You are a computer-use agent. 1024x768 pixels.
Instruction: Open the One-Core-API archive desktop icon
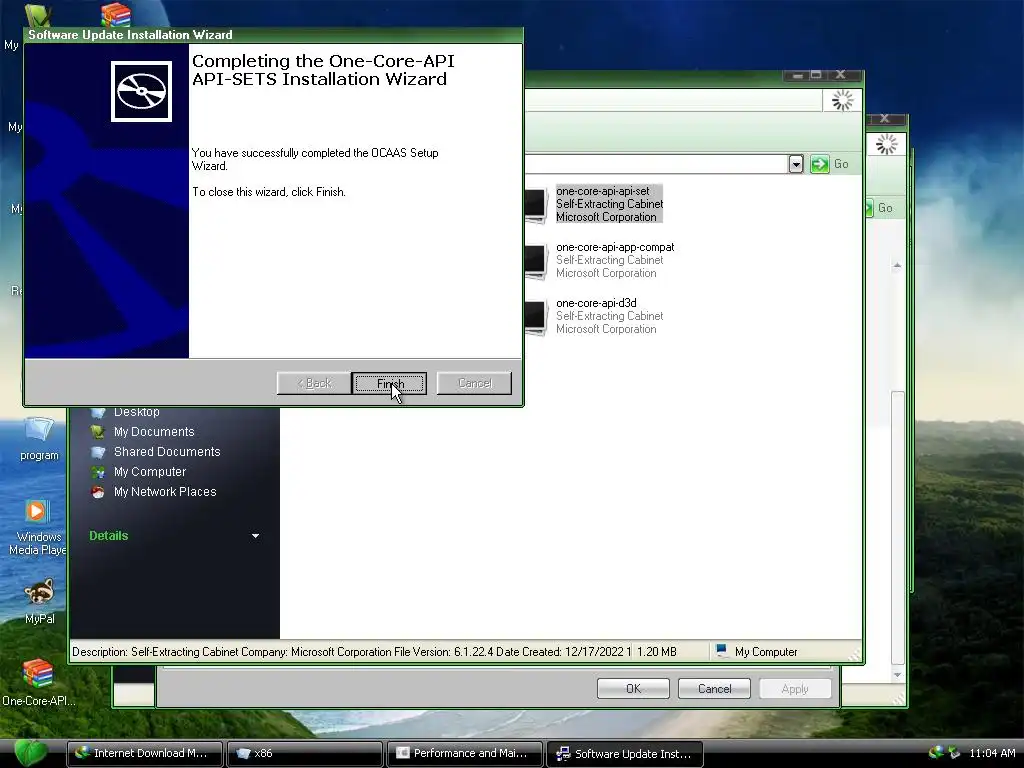coord(38,683)
